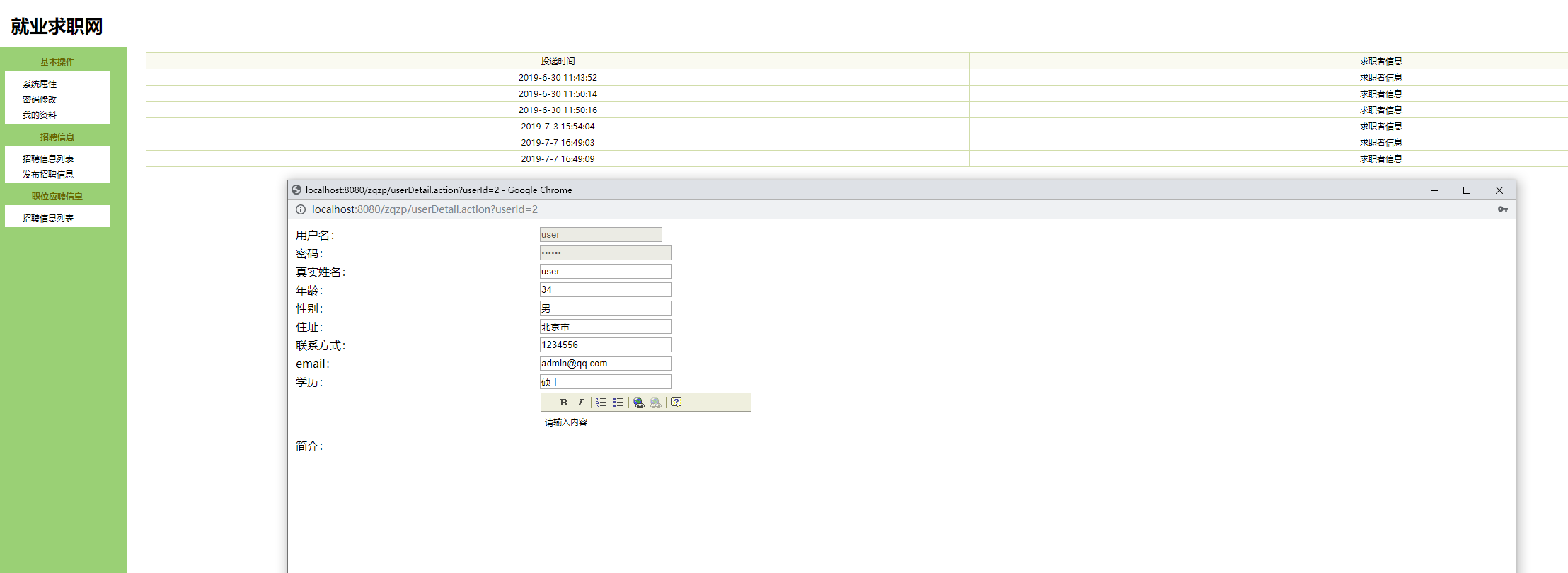Image resolution: width=1568 pixels, height=573 pixels.
Task: Apply italic style in the editor toolbar
Action: (580, 403)
